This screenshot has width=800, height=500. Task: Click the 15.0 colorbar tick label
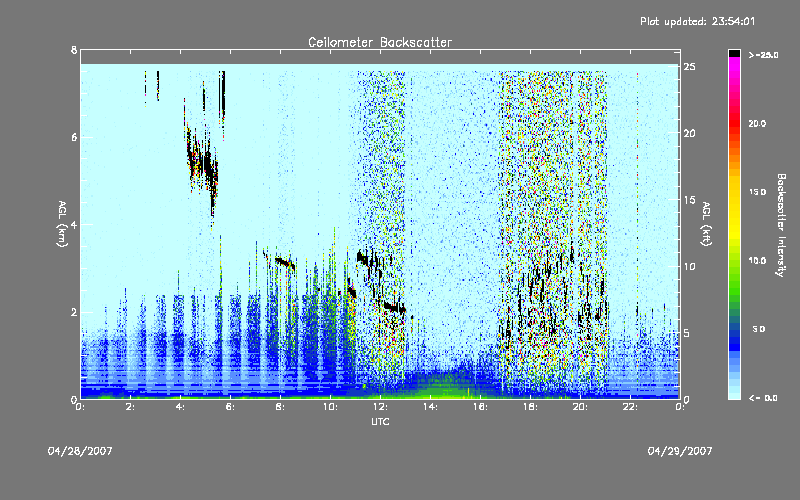pyautogui.click(x=757, y=192)
